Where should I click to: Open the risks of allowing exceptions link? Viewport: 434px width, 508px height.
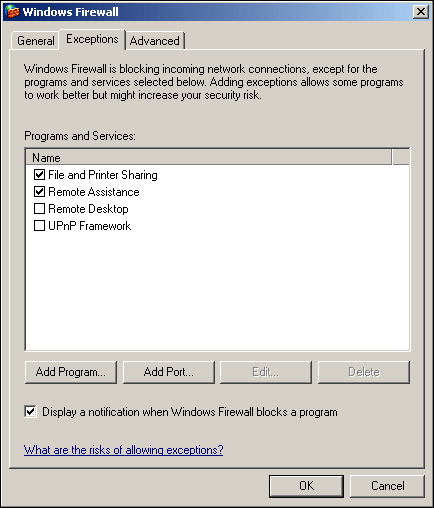point(123,450)
